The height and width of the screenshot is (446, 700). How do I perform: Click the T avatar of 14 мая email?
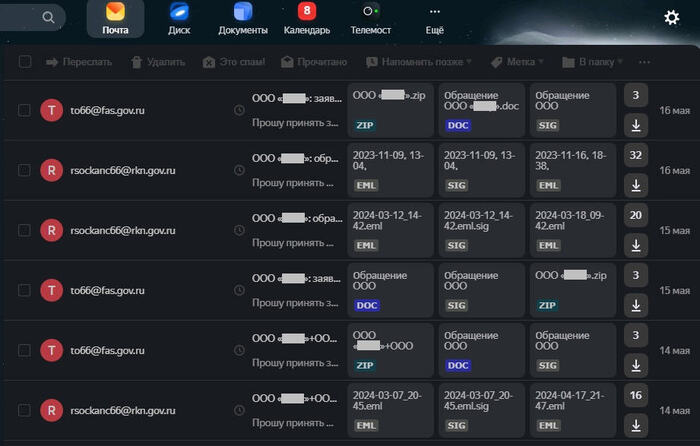pyautogui.click(x=51, y=350)
